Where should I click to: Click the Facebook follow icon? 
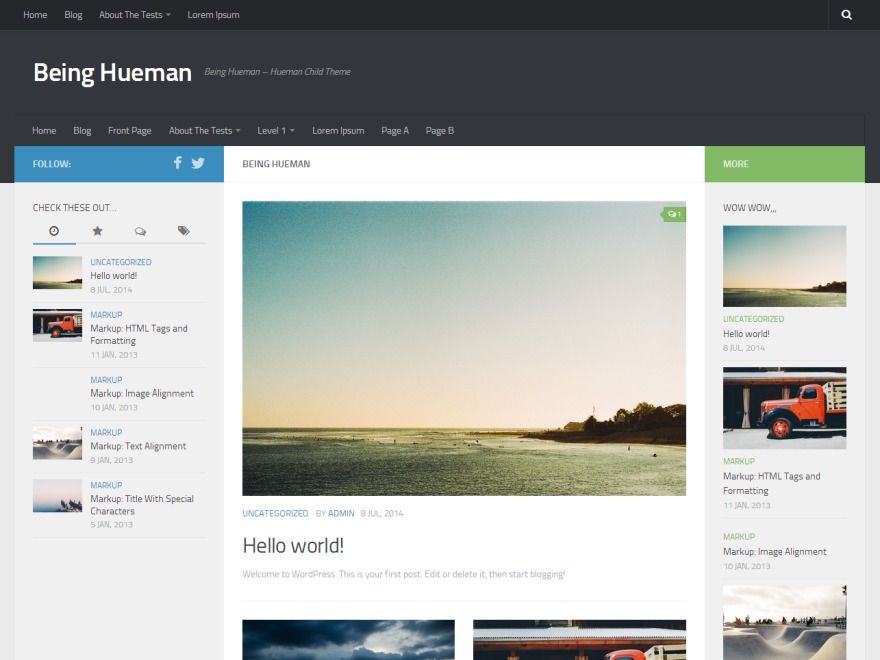[x=177, y=163]
